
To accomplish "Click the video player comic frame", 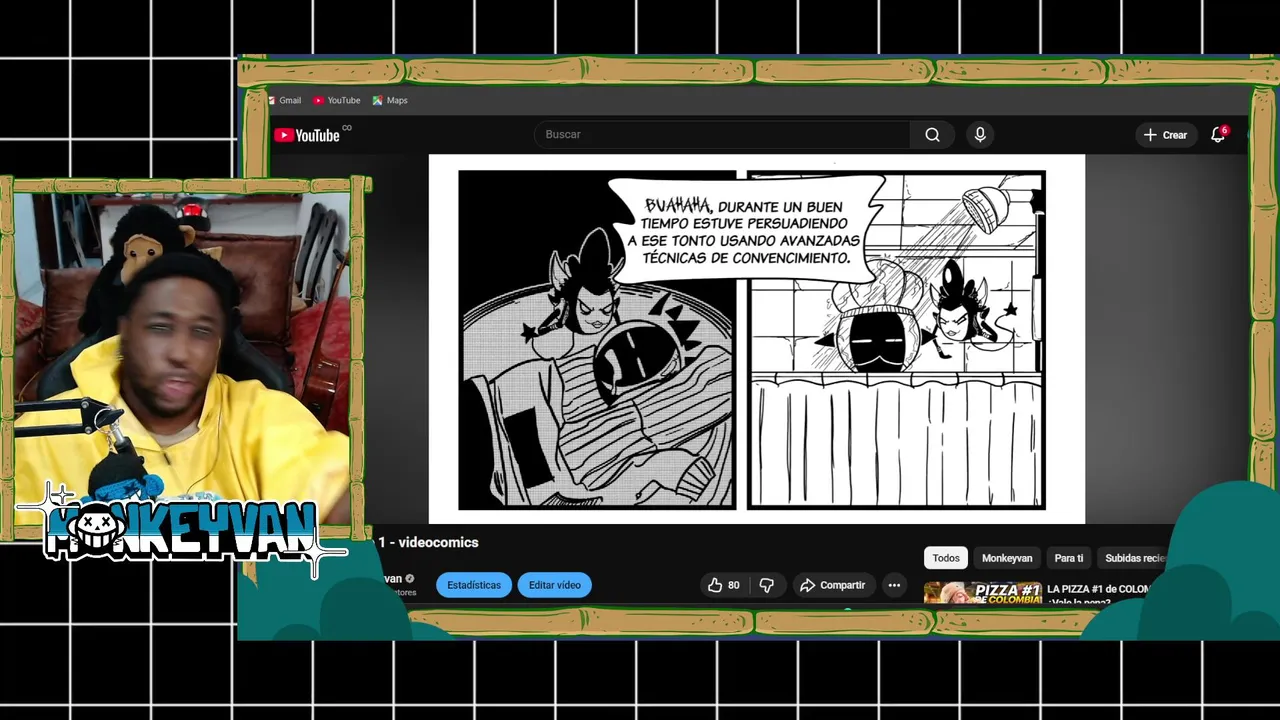I will [756, 339].
